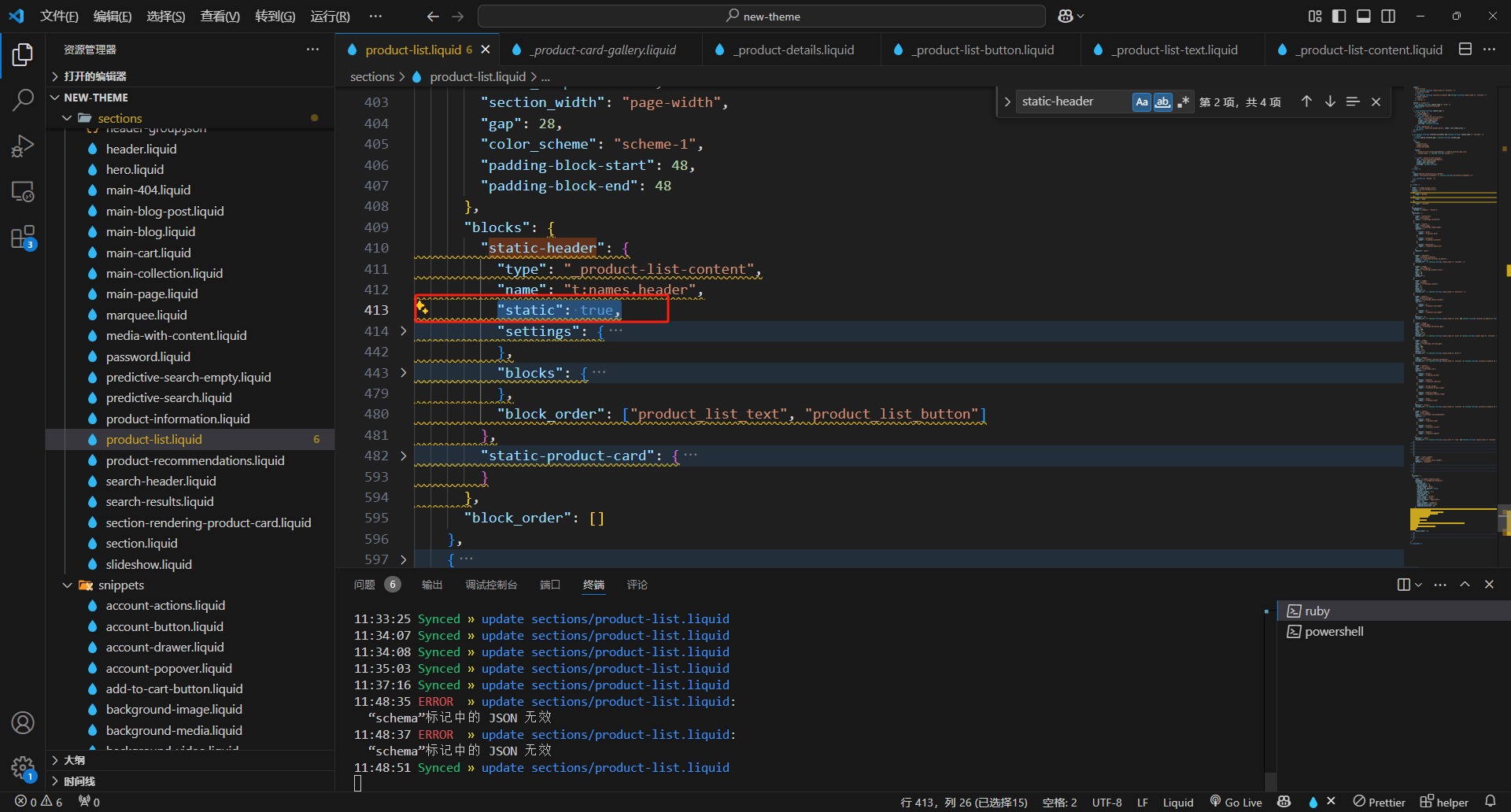Open Prettier status in status bar
Screen dimensions: 1511x812
[1379, 802]
